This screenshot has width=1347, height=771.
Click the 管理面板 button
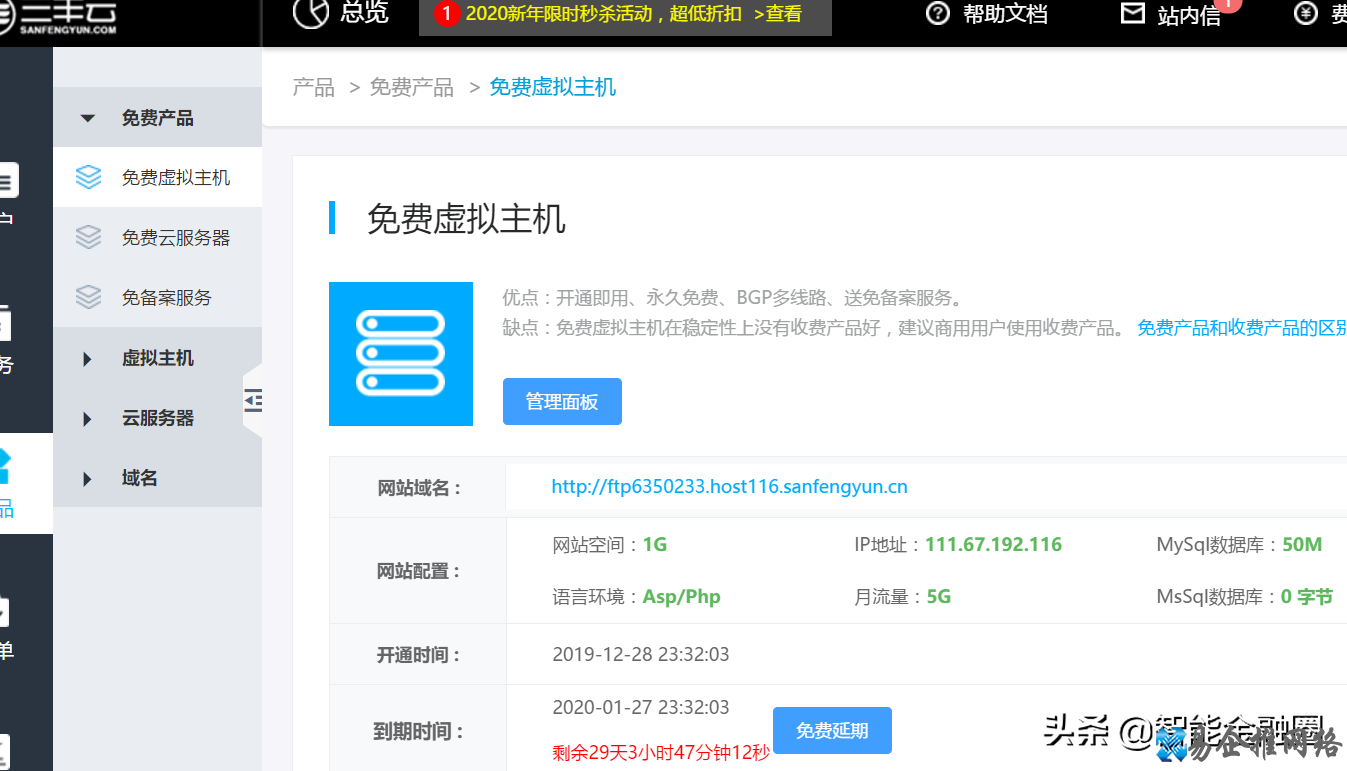pos(561,400)
